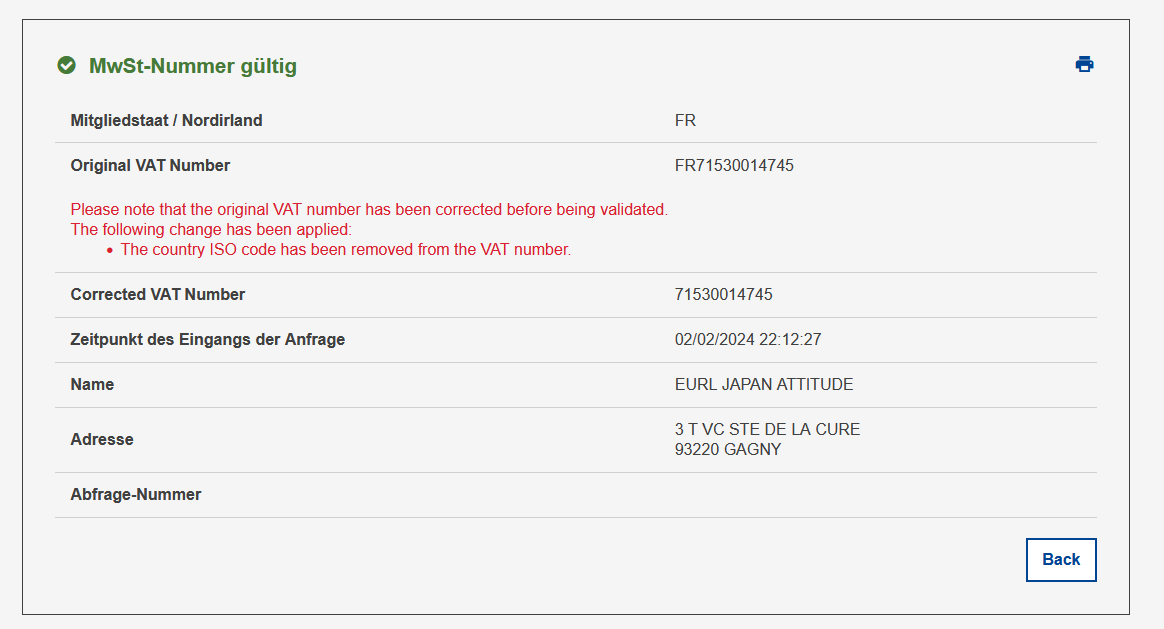Click the request timestamp 02/02/2024 22:12:27
1164x629 pixels.
coord(748,339)
